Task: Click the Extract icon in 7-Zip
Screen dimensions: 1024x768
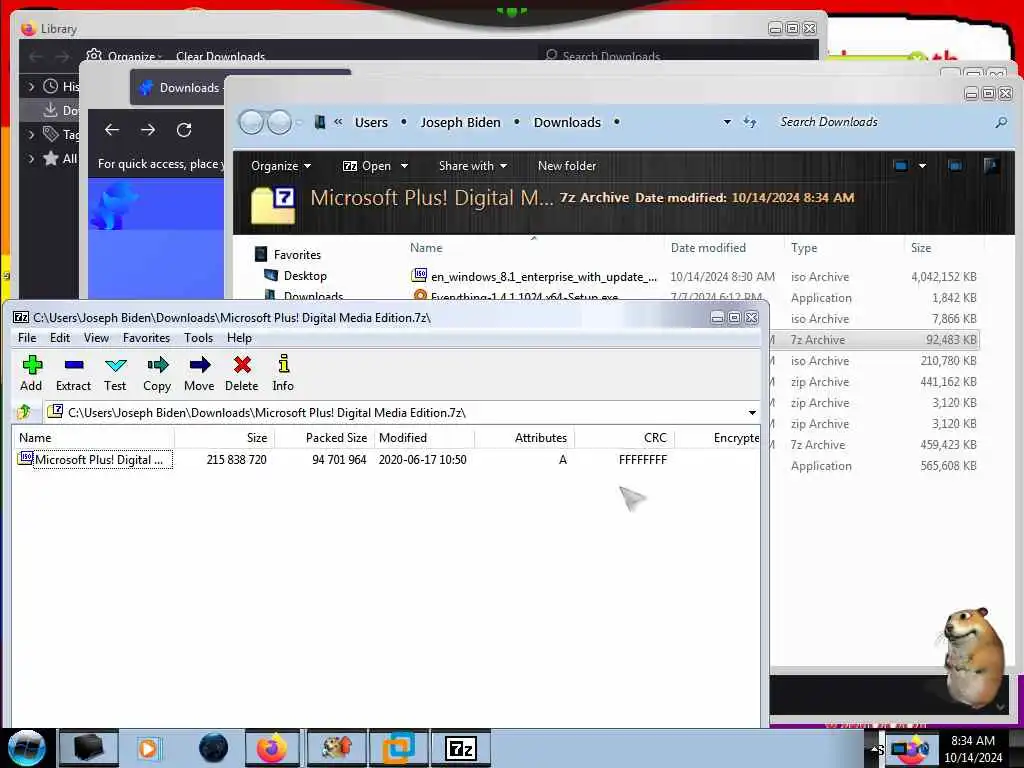Action: click(73, 374)
